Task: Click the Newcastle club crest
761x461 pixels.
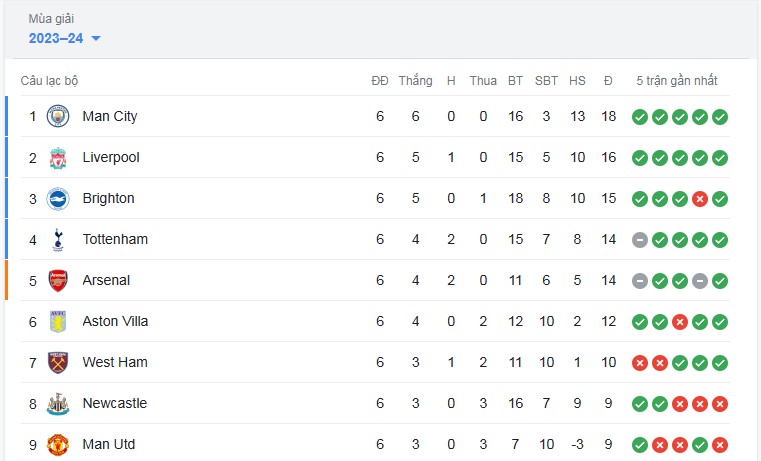Action: (x=58, y=404)
